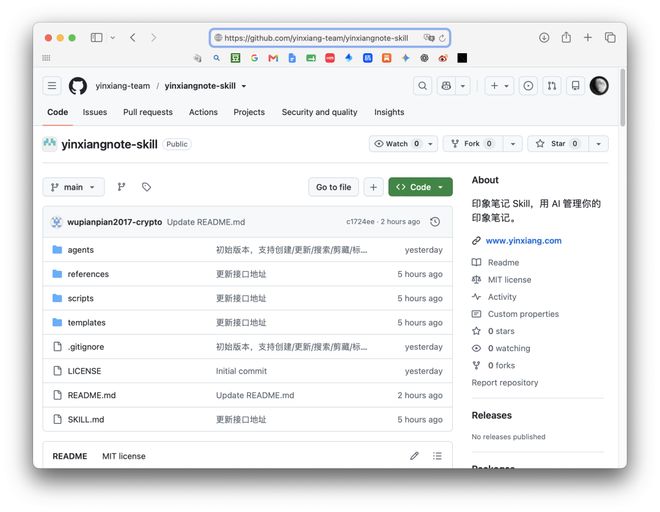The image size is (660, 512).
Task: Open the yinxiang-team owner link
Action: [122, 86]
